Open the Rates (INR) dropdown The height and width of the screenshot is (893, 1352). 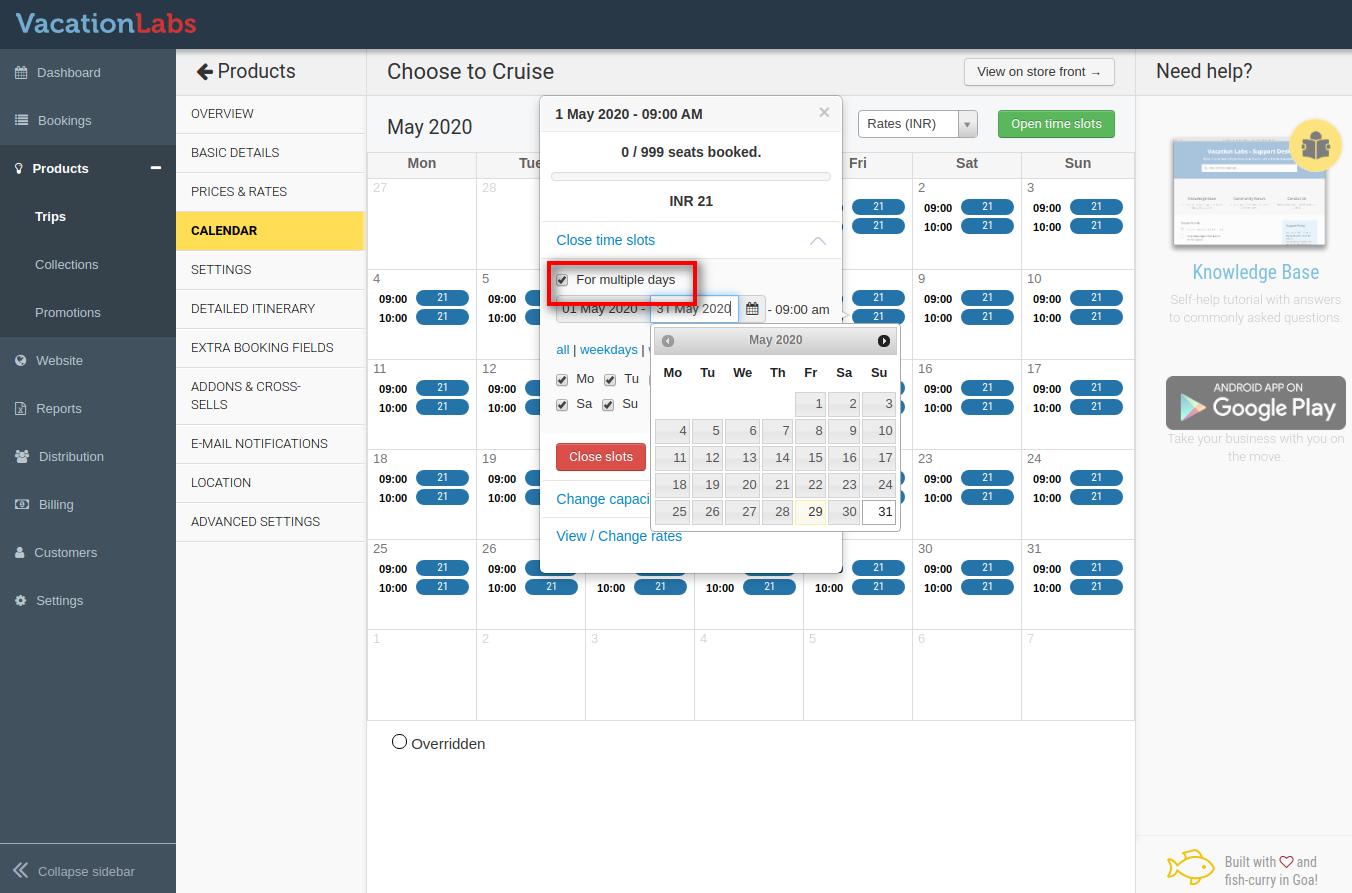pyautogui.click(x=917, y=124)
